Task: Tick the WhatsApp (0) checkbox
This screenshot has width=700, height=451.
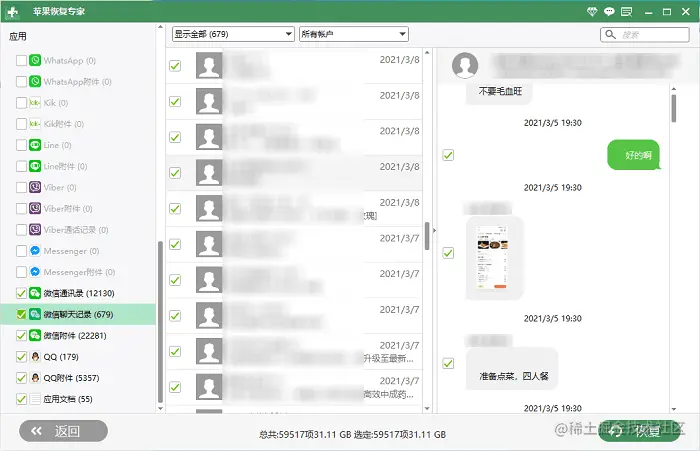Action: (21, 60)
